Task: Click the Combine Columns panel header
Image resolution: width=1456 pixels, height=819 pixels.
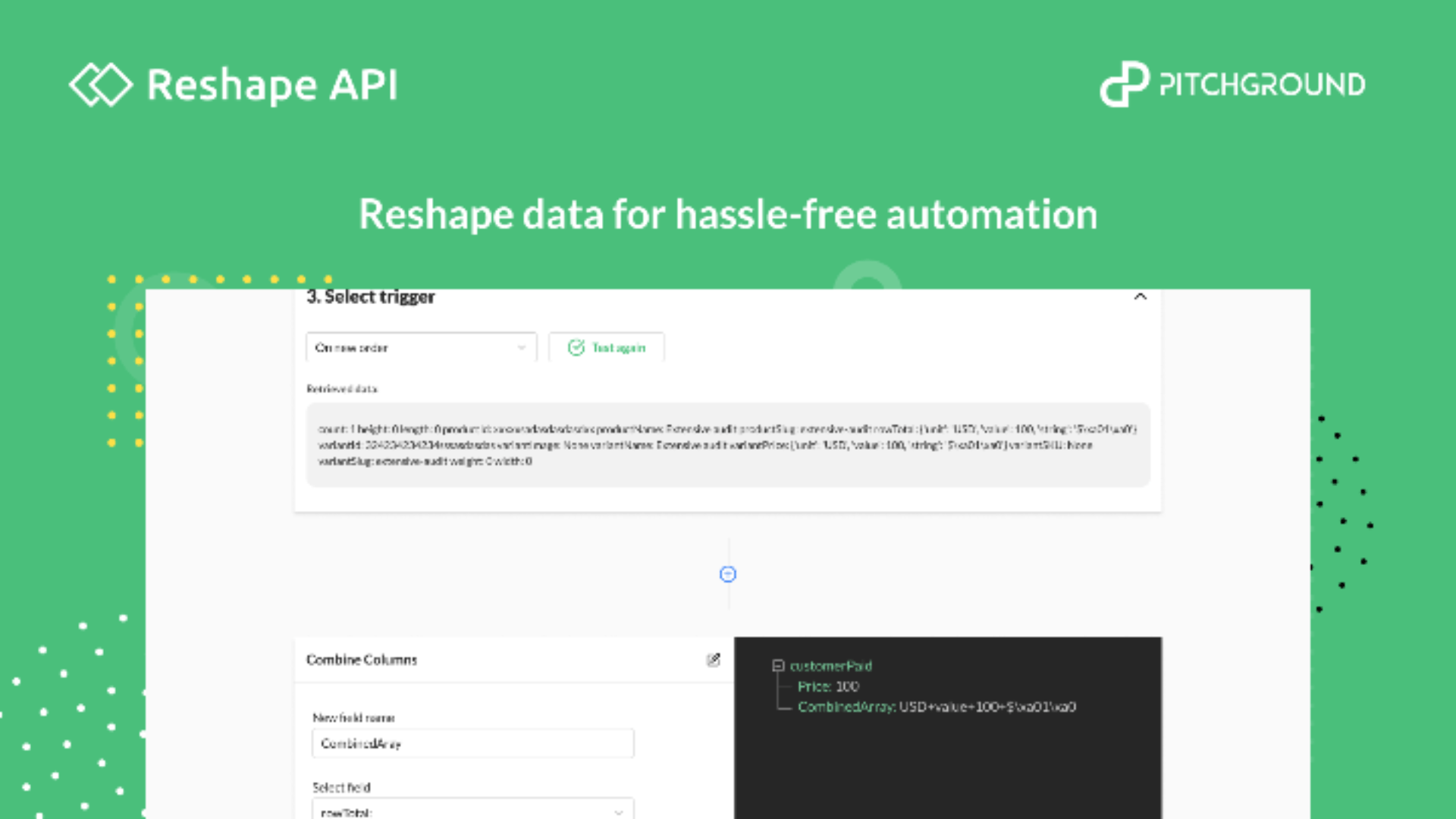Action: [x=362, y=660]
